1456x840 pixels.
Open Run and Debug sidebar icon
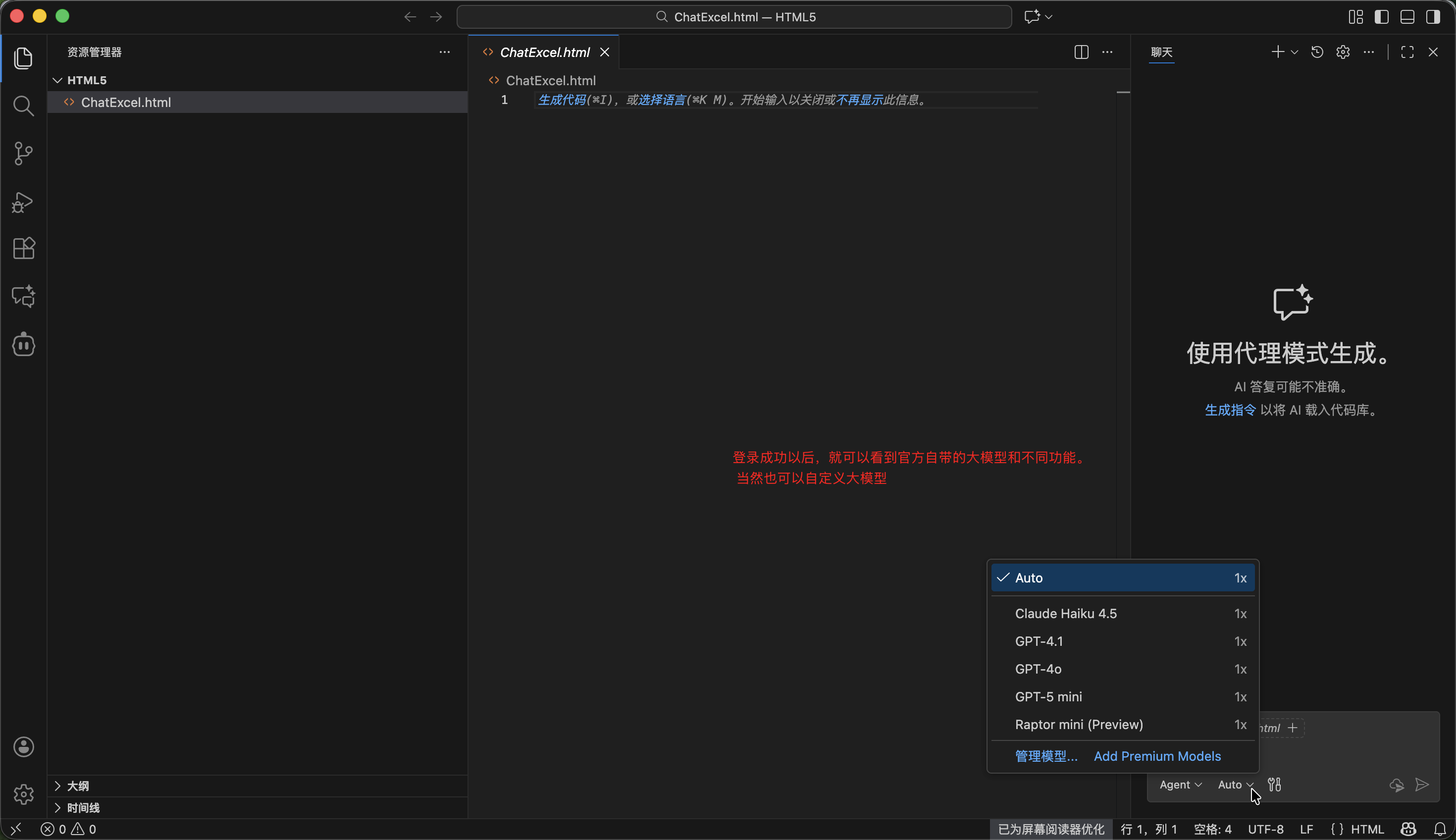(x=23, y=202)
